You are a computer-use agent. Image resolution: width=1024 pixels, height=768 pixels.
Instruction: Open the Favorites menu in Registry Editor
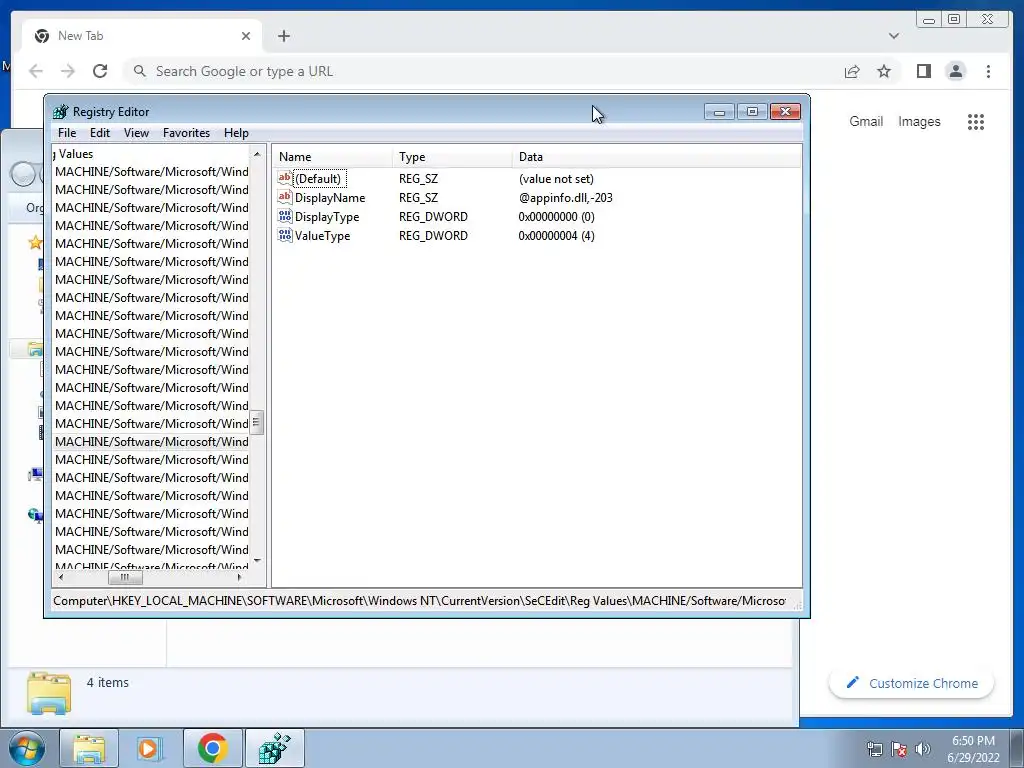click(x=186, y=133)
